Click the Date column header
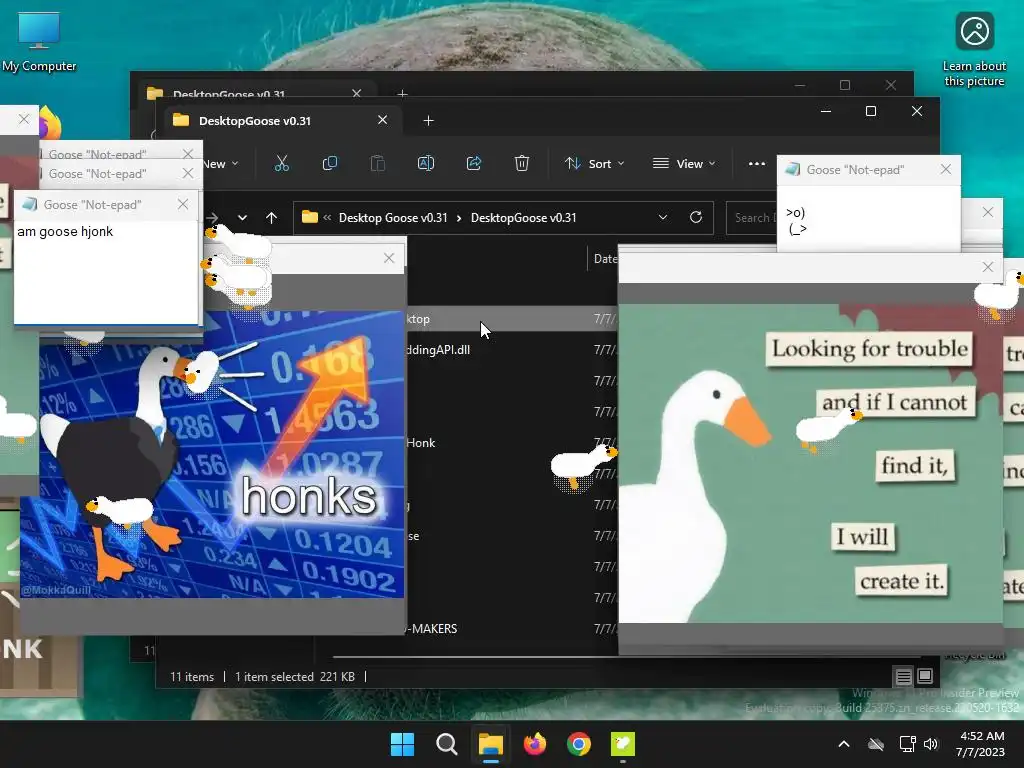1024x768 pixels. [605, 259]
